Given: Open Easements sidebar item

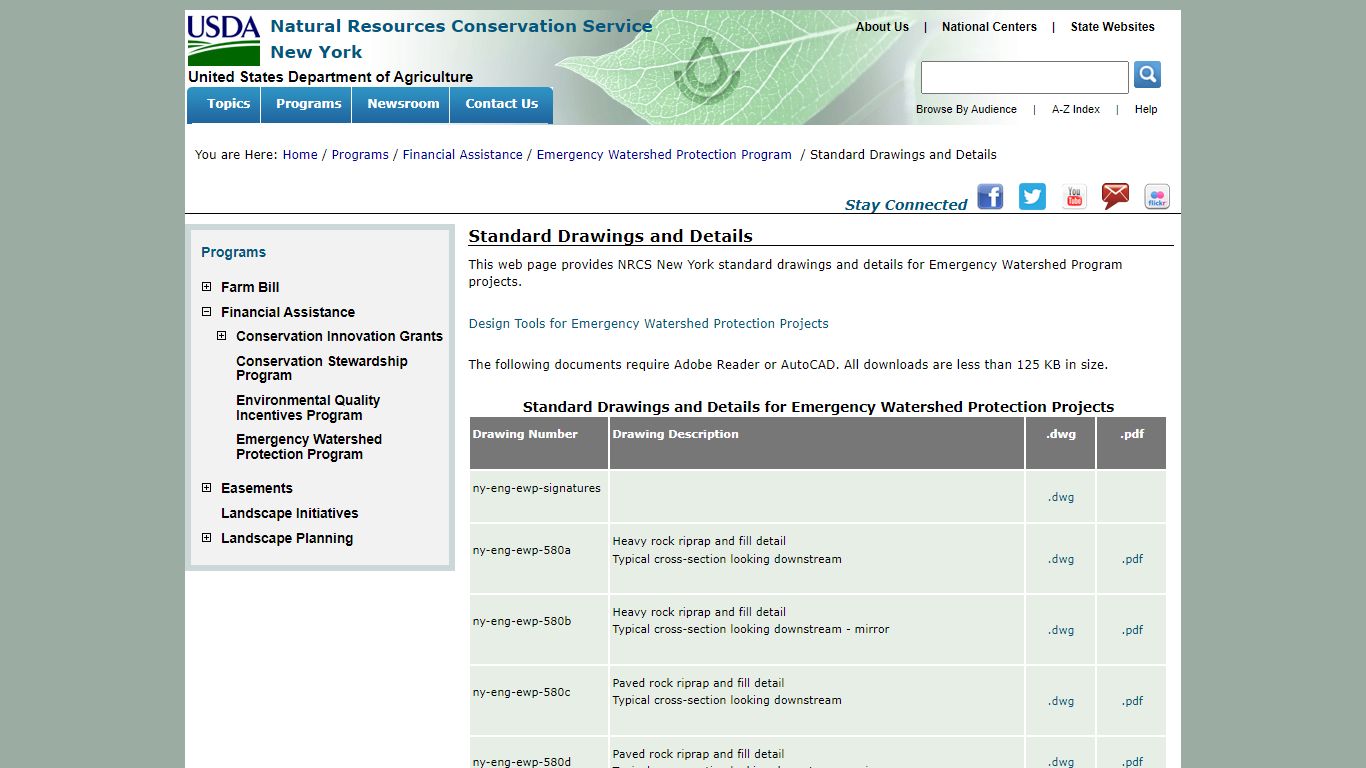Looking at the screenshot, I should 257,488.
